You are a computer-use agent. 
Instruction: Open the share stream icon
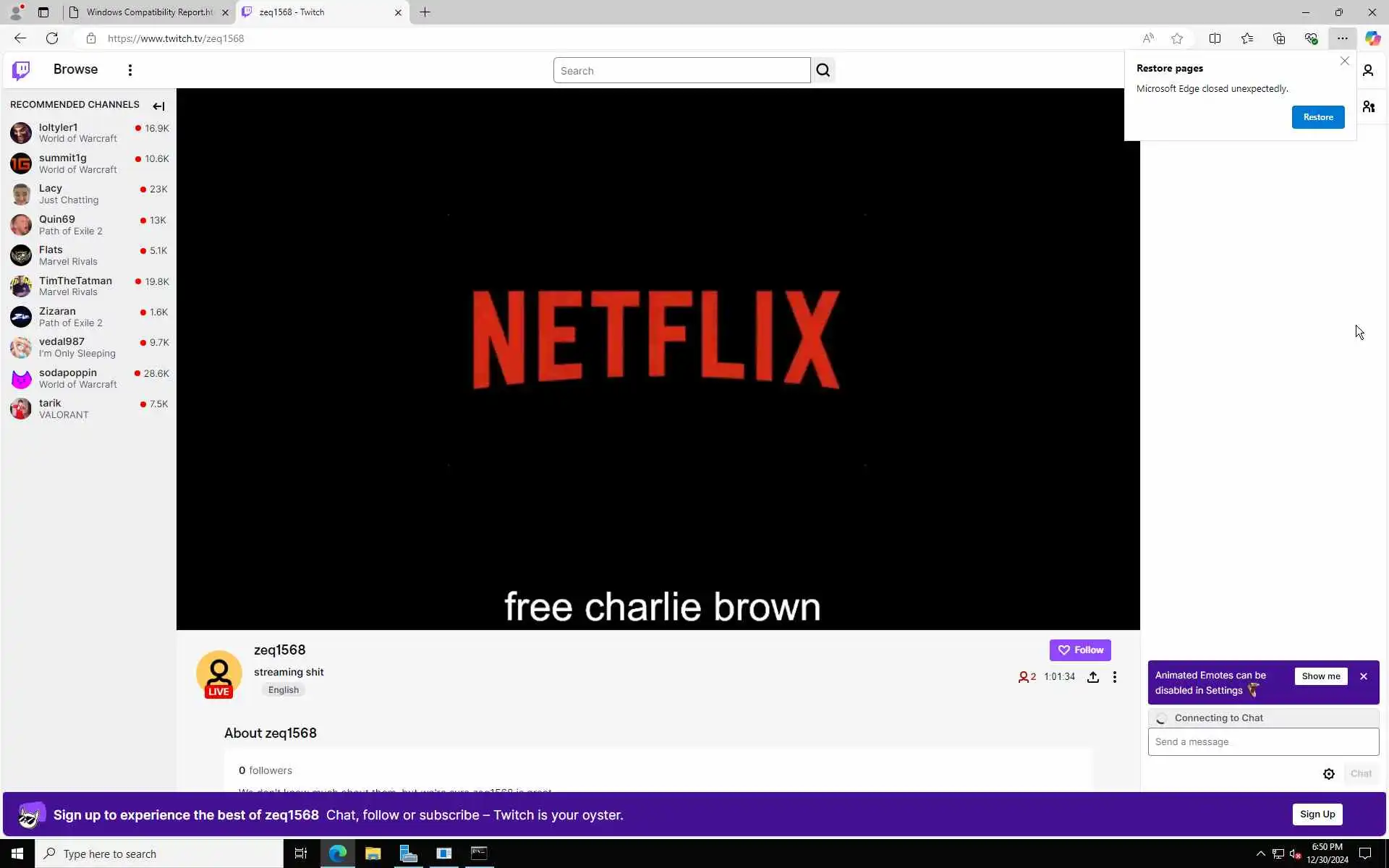click(1092, 677)
